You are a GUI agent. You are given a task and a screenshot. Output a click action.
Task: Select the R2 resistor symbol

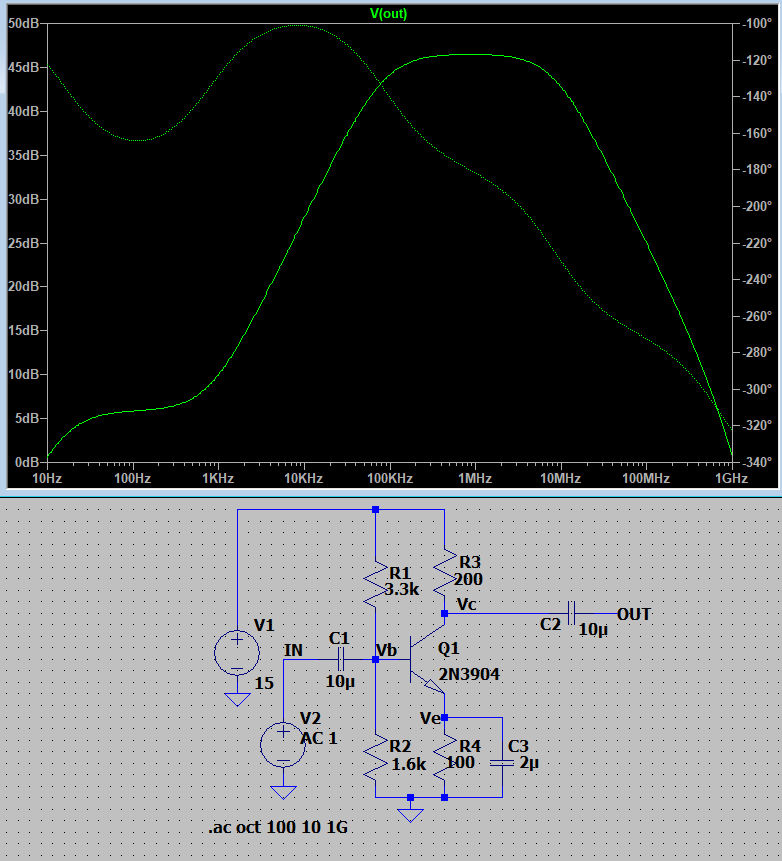click(375, 762)
